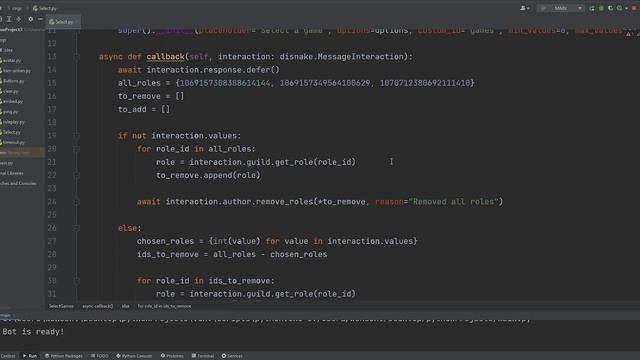The width and height of the screenshot is (640, 360).
Task: Click the profiler icon in top toolbar
Action: [619, 8]
